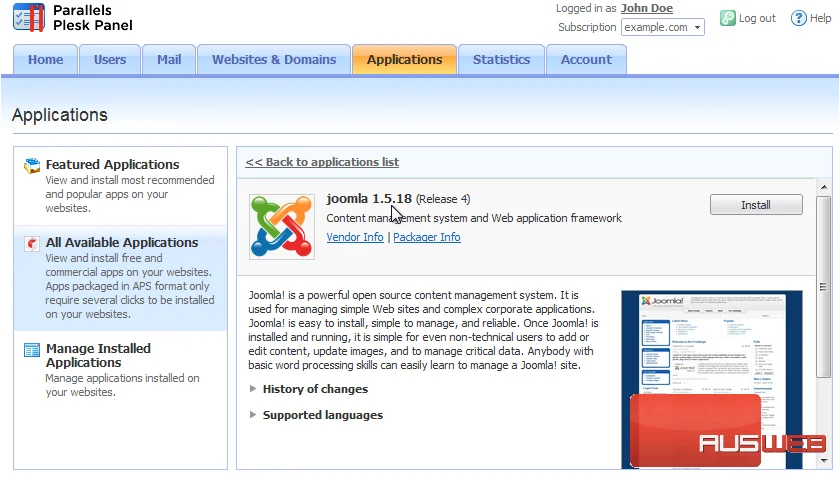Open the Packager Info link
The height and width of the screenshot is (480, 840).
[427, 237]
